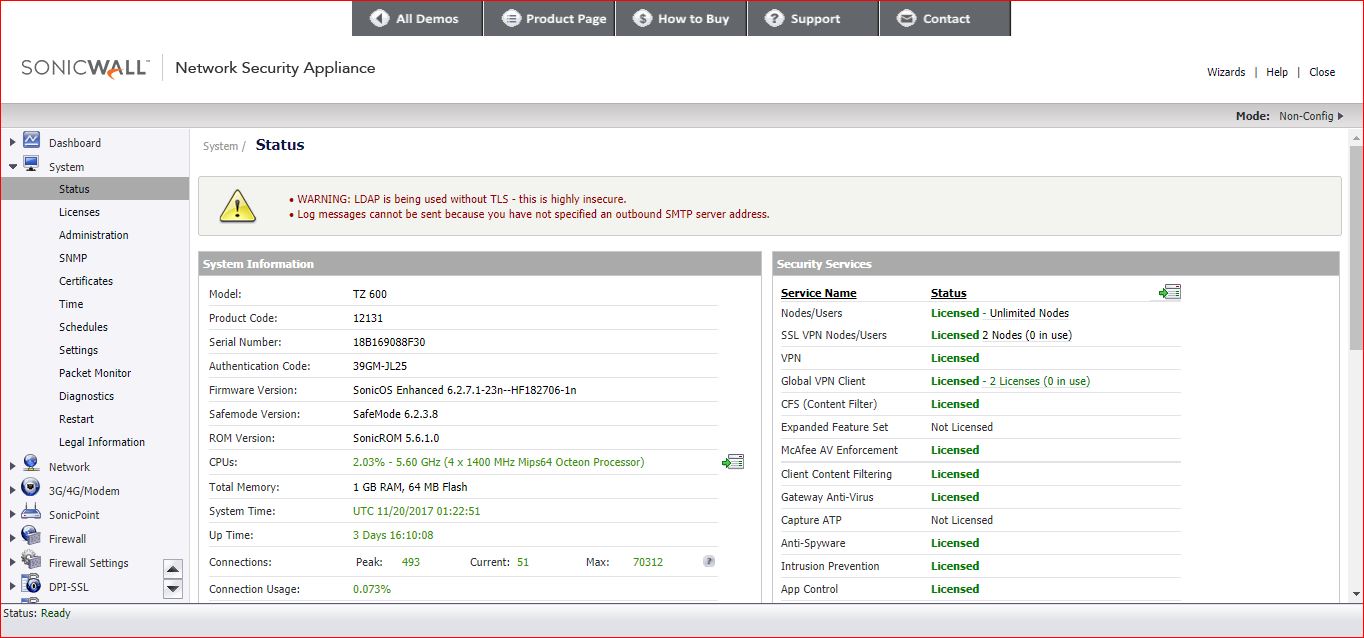Go to SNMP settings
This screenshot has height=638, width=1364.
coord(73,258)
